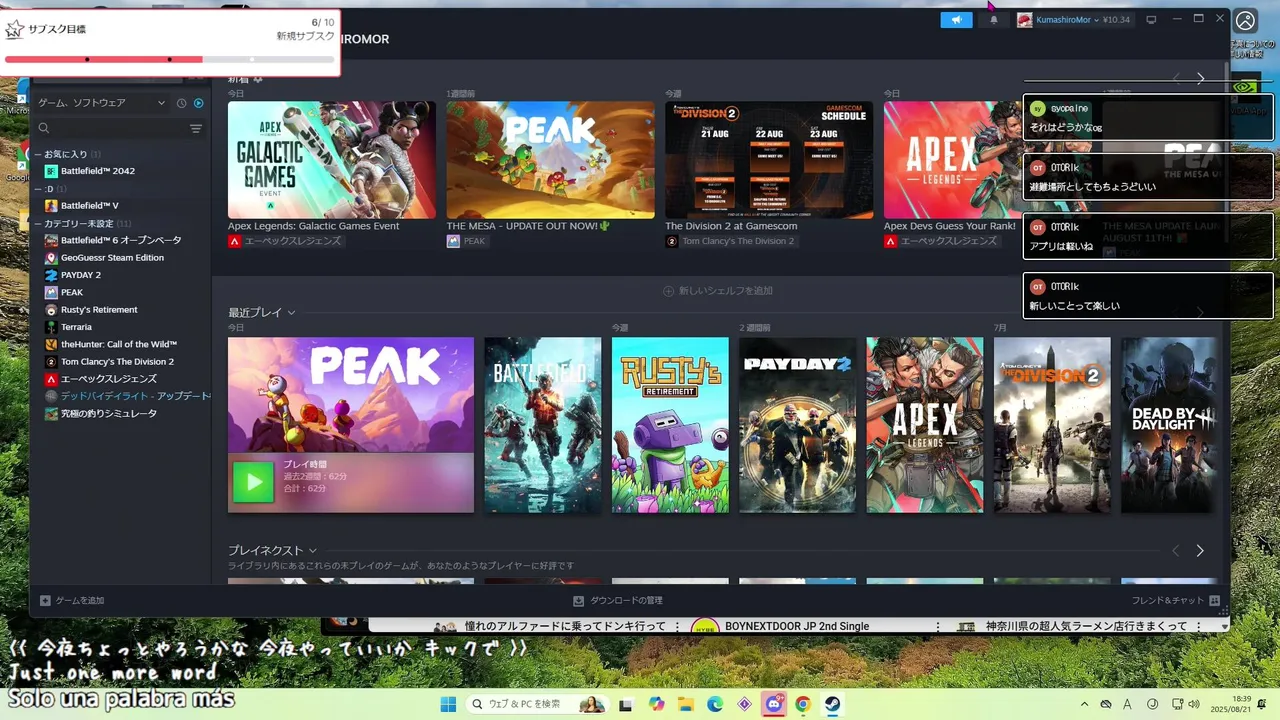1280x720 pixels.
Task: Open Task View on the taskbar
Action: pos(626,704)
